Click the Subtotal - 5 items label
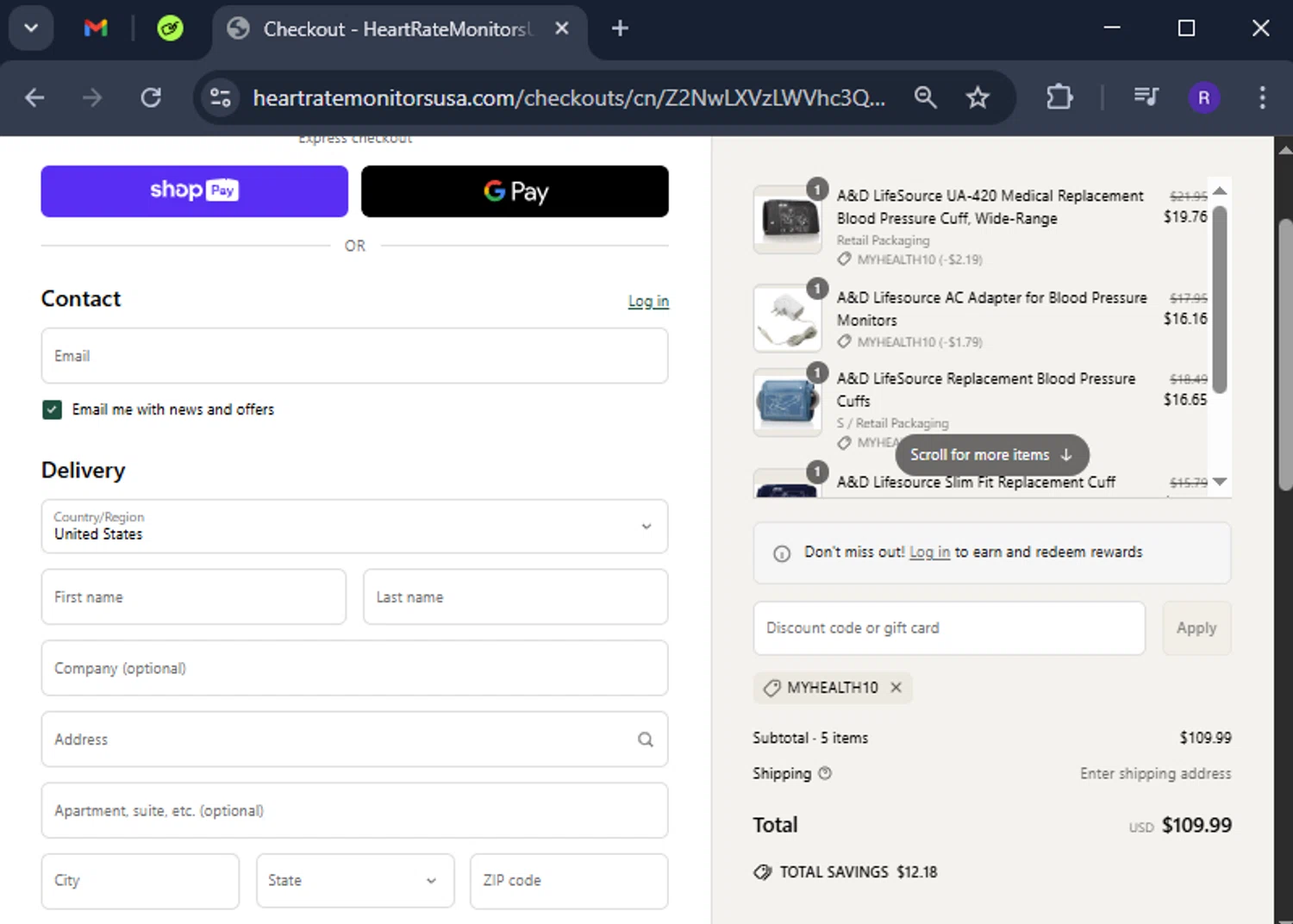Viewport: 1293px width, 924px height. pos(810,738)
